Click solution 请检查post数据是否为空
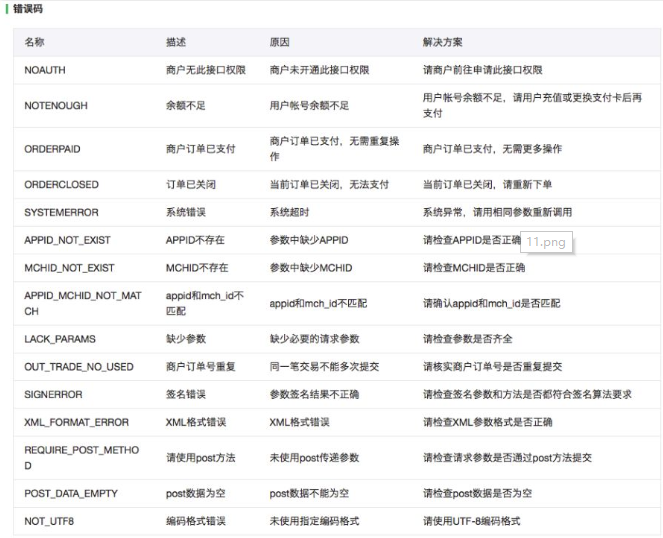This screenshot has height=538, width=663. point(478,494)
